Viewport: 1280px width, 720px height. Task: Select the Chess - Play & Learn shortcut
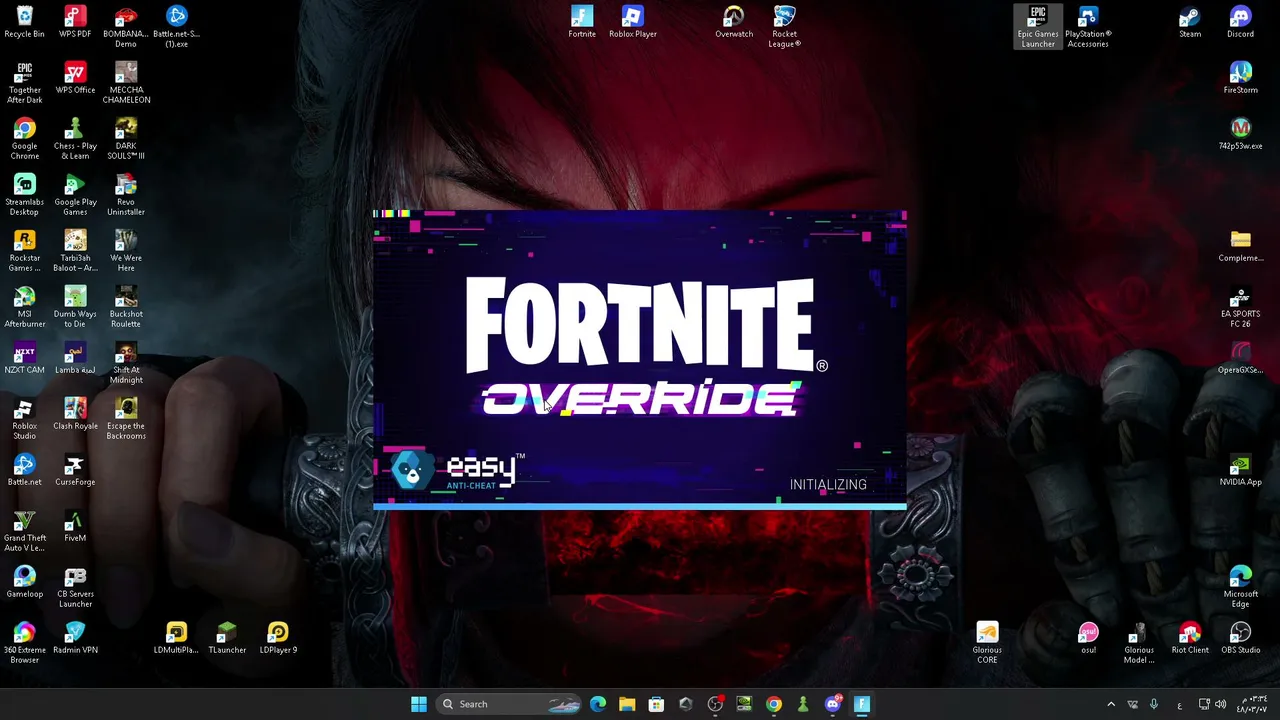(75, 139)
